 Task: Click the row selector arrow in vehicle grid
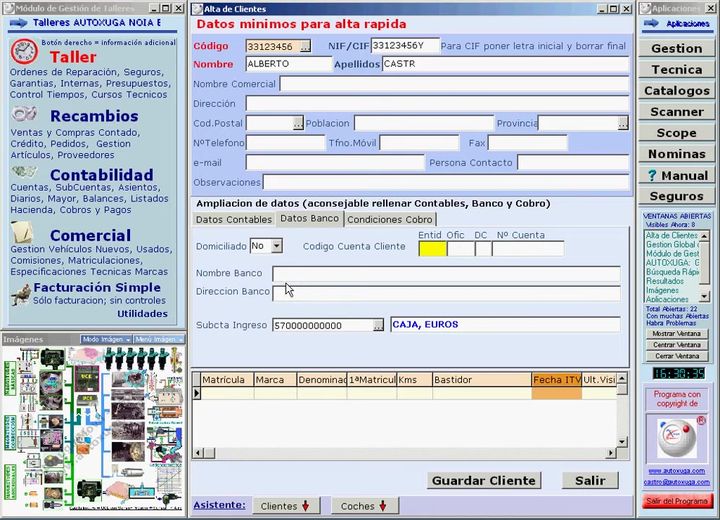(x=197, y=393)
